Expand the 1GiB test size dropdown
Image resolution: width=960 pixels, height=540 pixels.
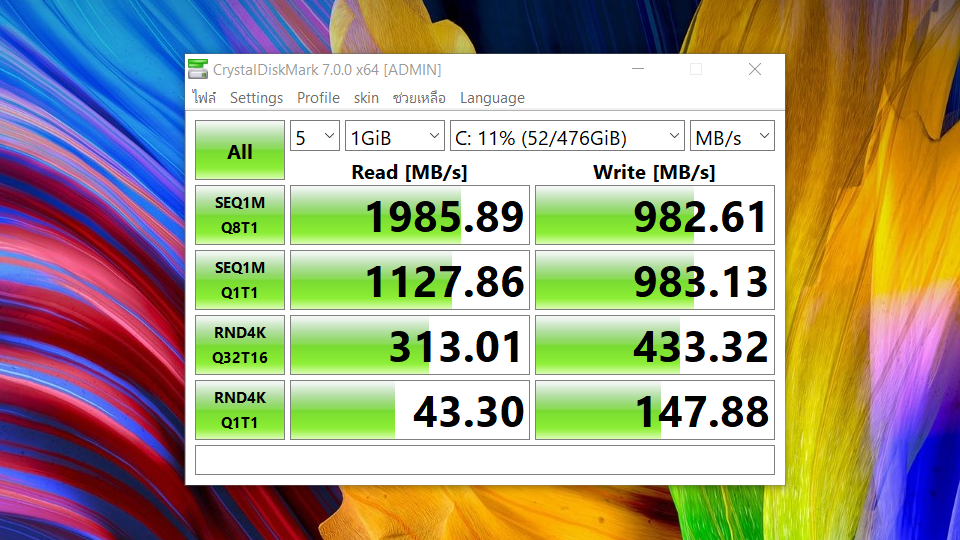(x=395, y=136)
